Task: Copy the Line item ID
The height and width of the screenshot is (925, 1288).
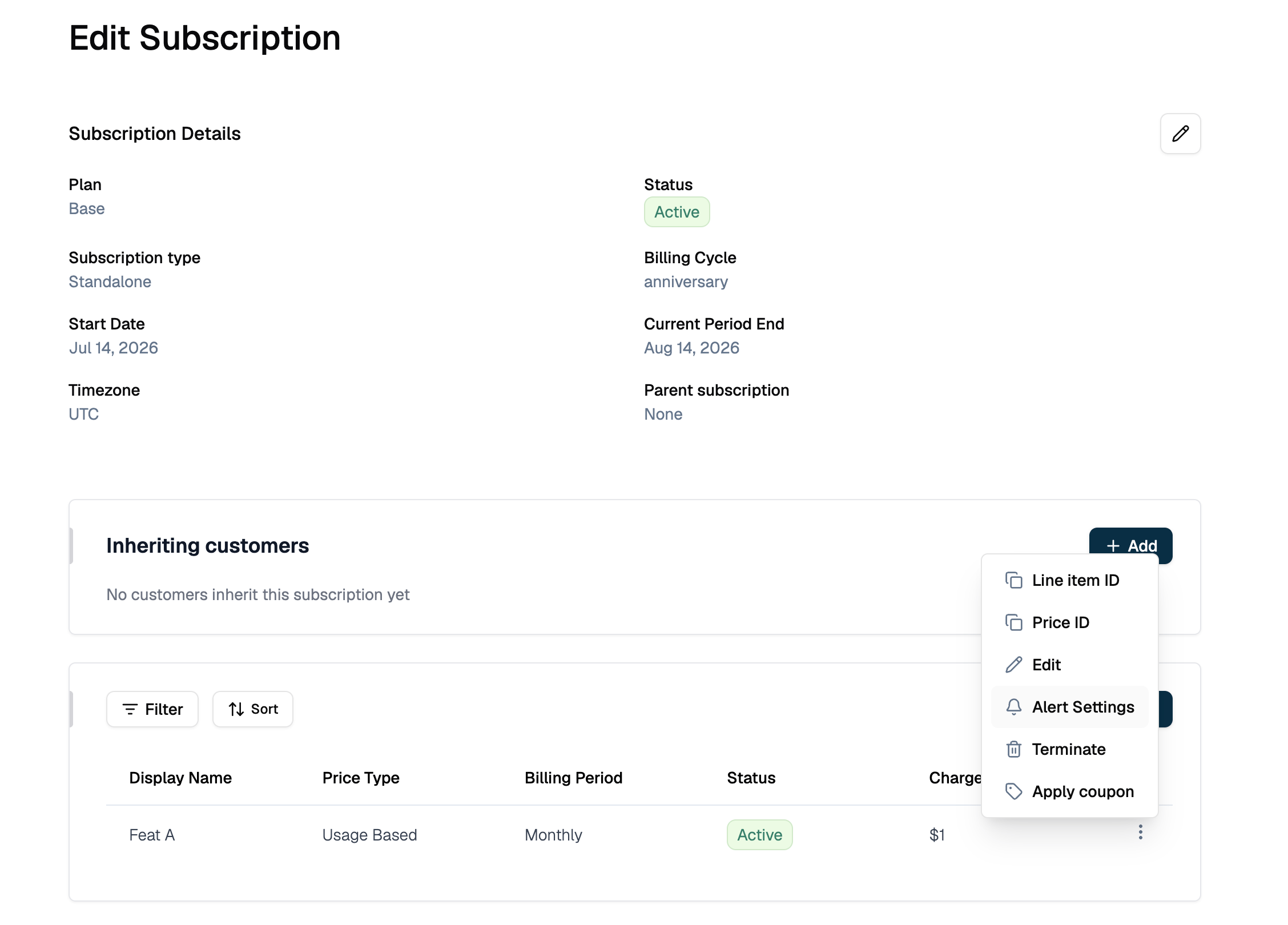Action: coord(1069,580)
